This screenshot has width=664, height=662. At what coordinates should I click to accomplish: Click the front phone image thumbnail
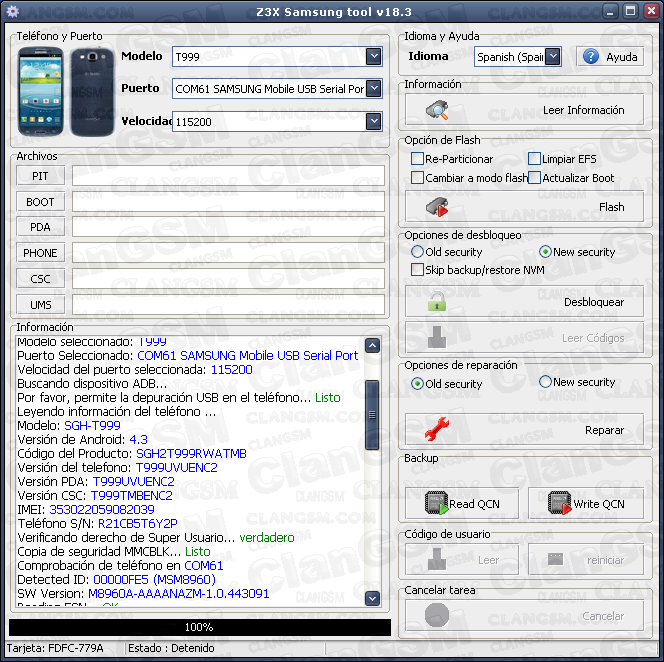click(x=41, y=91)
